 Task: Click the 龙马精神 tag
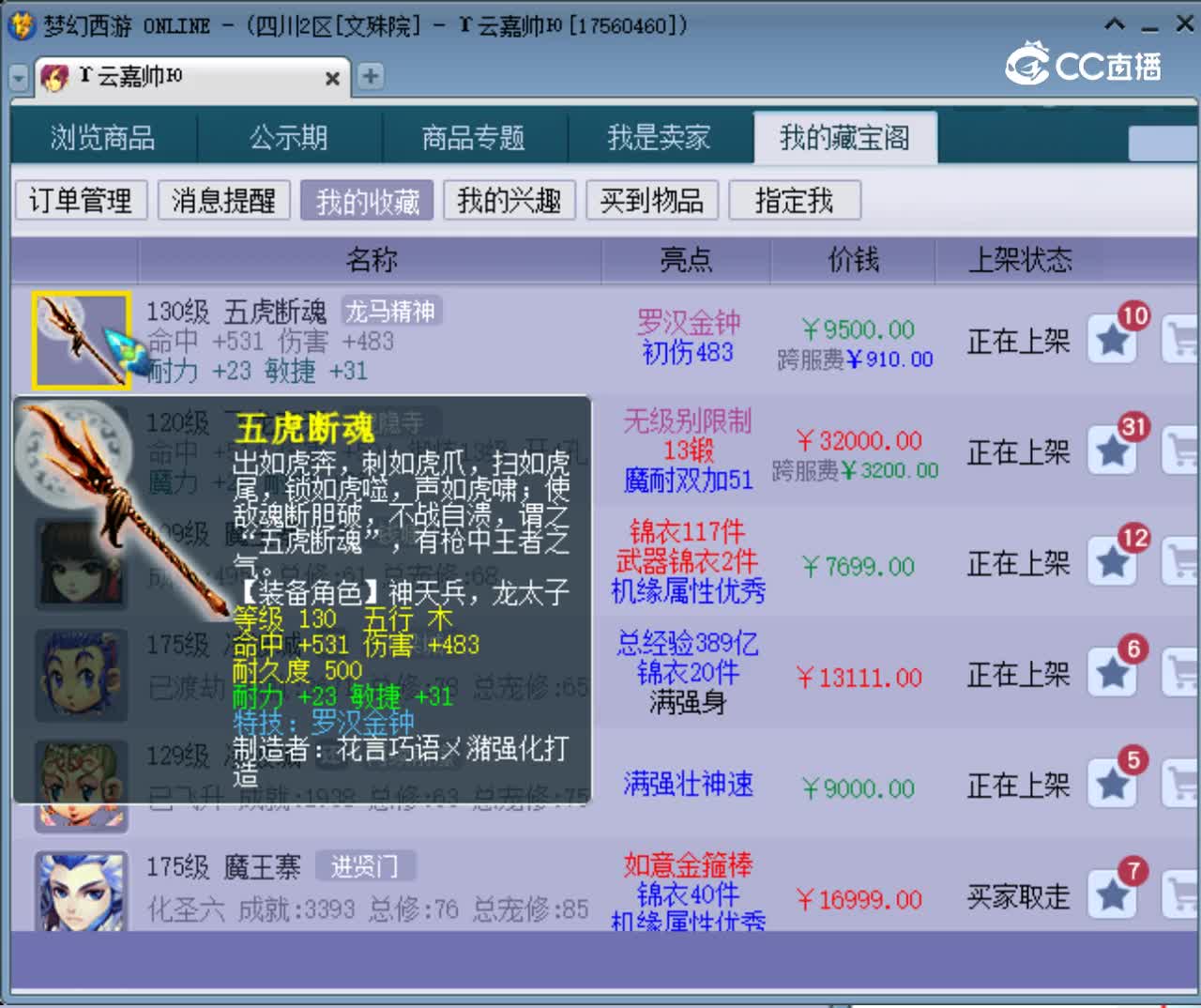coord(390,311)
